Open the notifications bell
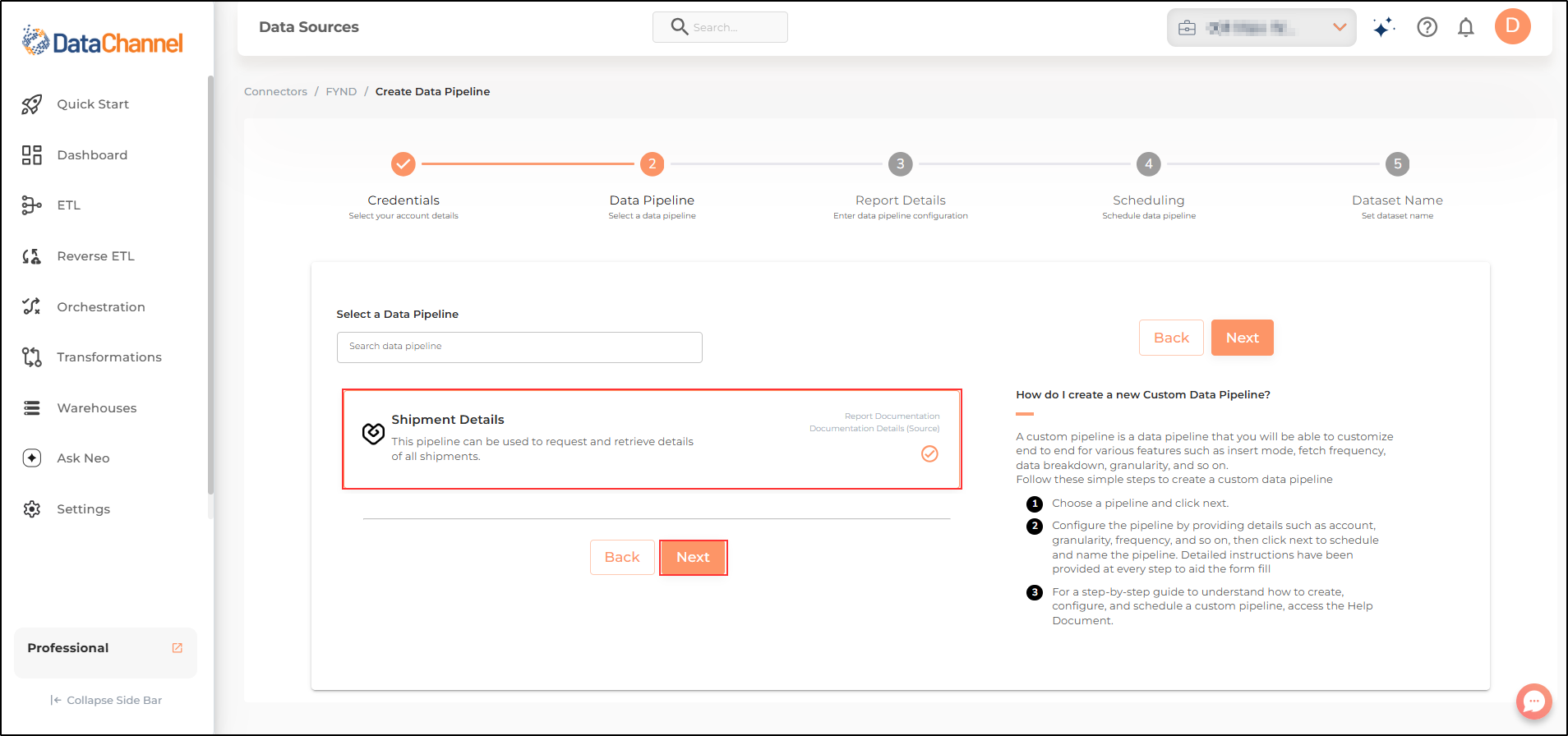Viewport: 1568px width, 736px height. (1465, 28)
